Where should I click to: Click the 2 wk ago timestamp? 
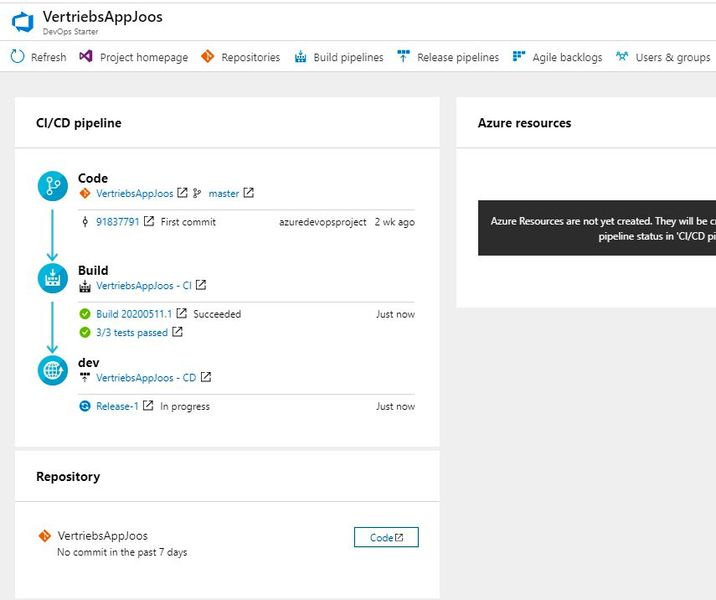coord(395,222)
